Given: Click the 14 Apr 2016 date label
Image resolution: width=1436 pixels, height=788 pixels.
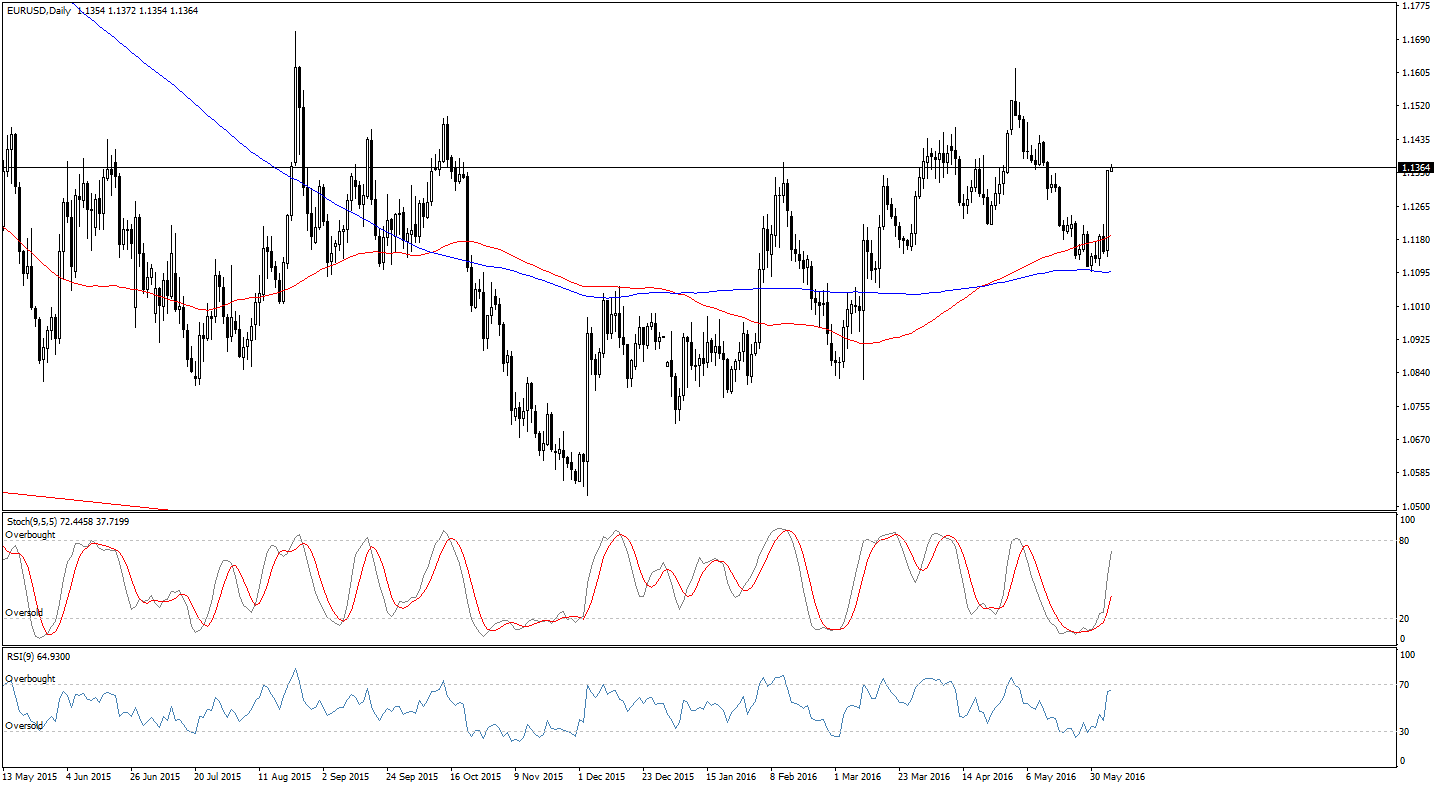Looking at the screenshot, I should point(987,776).
